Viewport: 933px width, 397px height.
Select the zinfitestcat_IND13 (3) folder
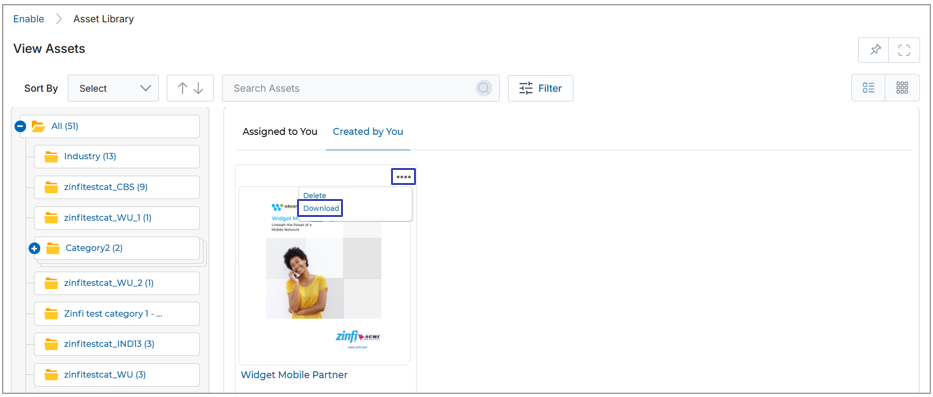click(117, 344)
